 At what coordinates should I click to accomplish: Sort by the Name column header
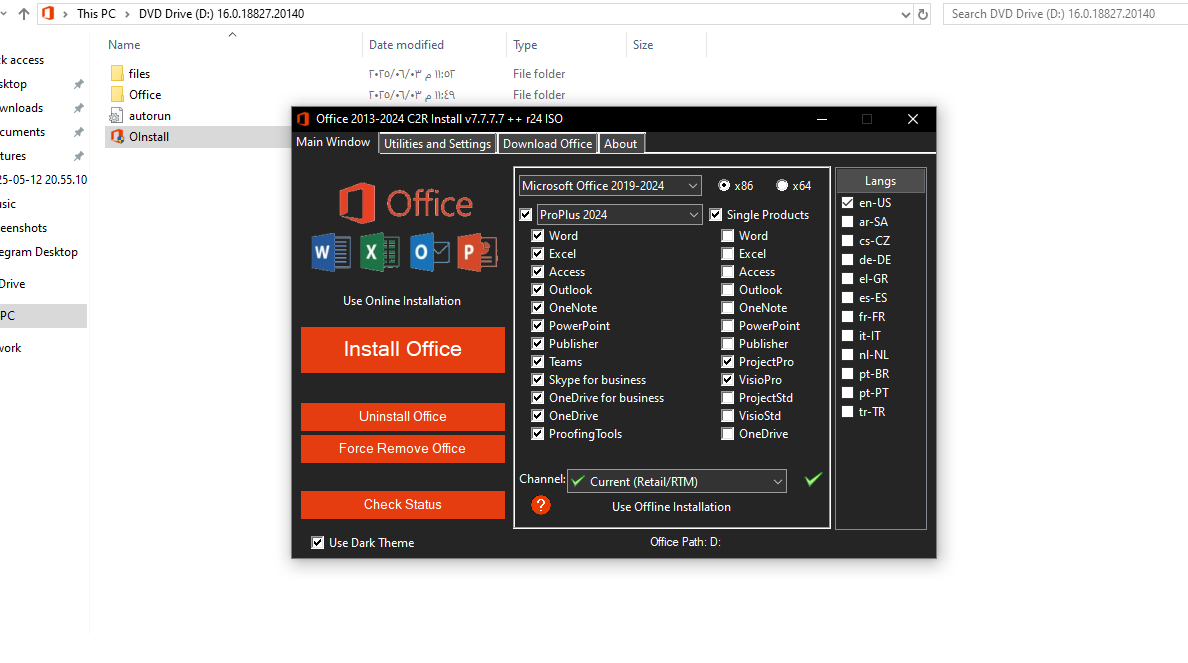click(124, 45)
